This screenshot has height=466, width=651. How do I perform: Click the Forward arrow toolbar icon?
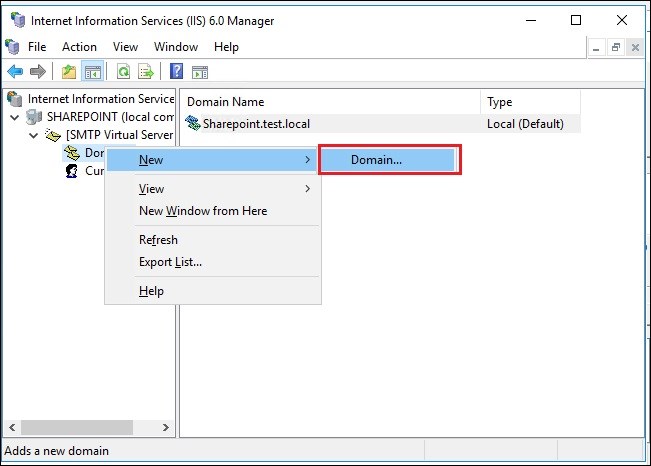point(38,72)
